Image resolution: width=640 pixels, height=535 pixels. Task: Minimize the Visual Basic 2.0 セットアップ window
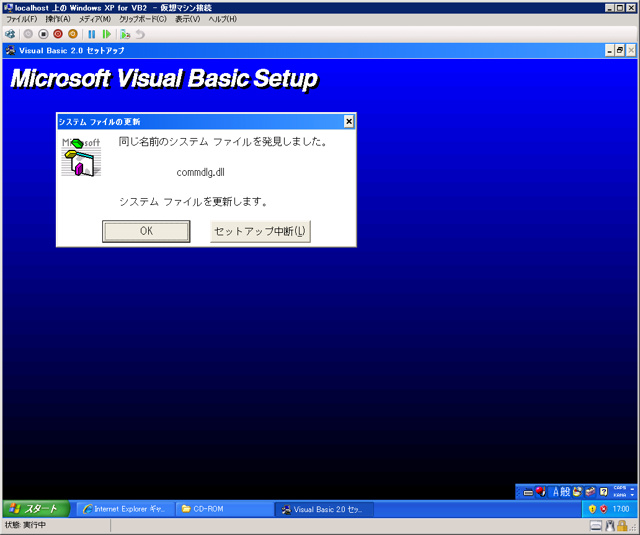click(x=609, y=51)
